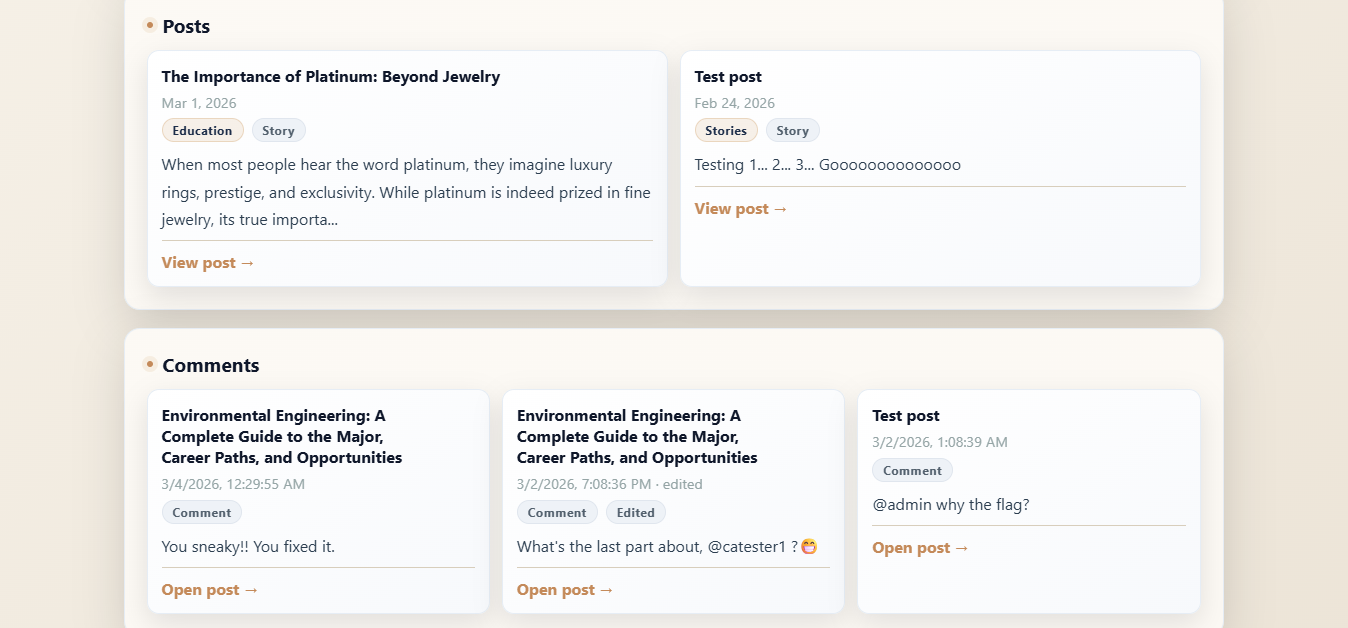Click the Stories tag on Test post
The width and height of the screenshot is (1348, 628).
[x=725, y=130]
